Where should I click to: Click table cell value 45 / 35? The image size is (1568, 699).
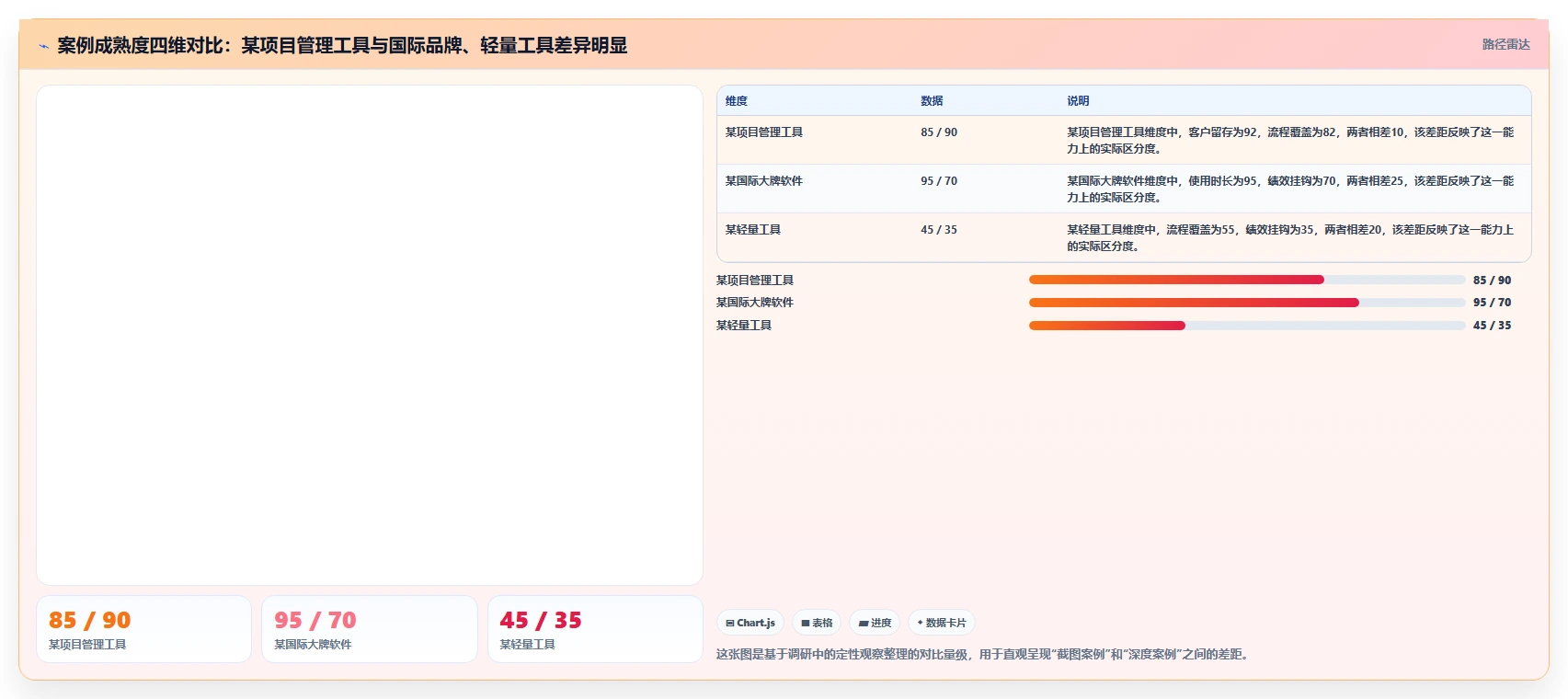pos(939,230)
